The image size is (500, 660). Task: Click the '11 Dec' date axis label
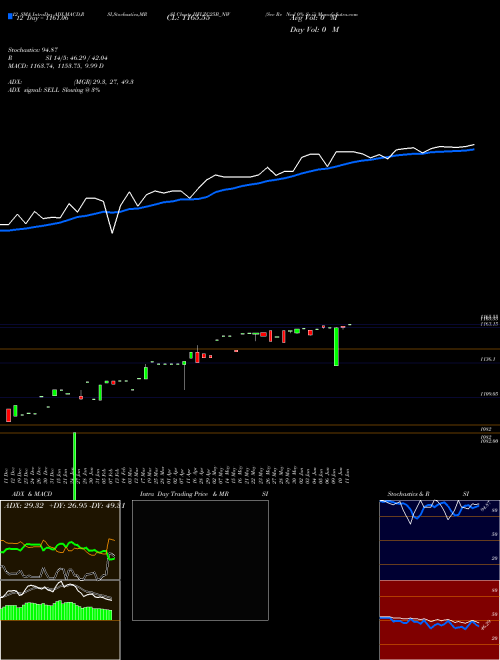pos(7,475)
